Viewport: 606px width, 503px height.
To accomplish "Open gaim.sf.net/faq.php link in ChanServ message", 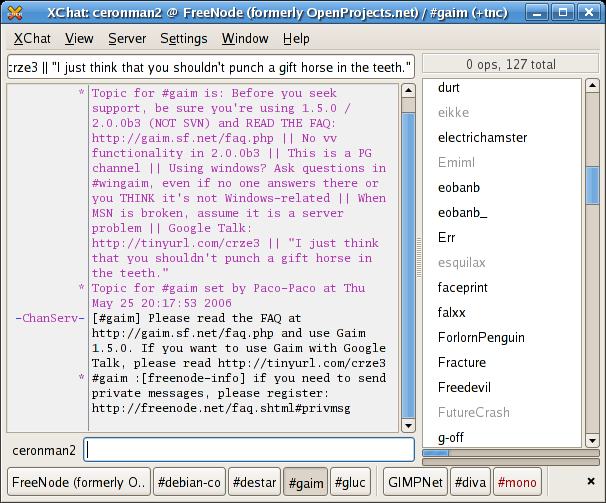I will click(x=182, y=333).
